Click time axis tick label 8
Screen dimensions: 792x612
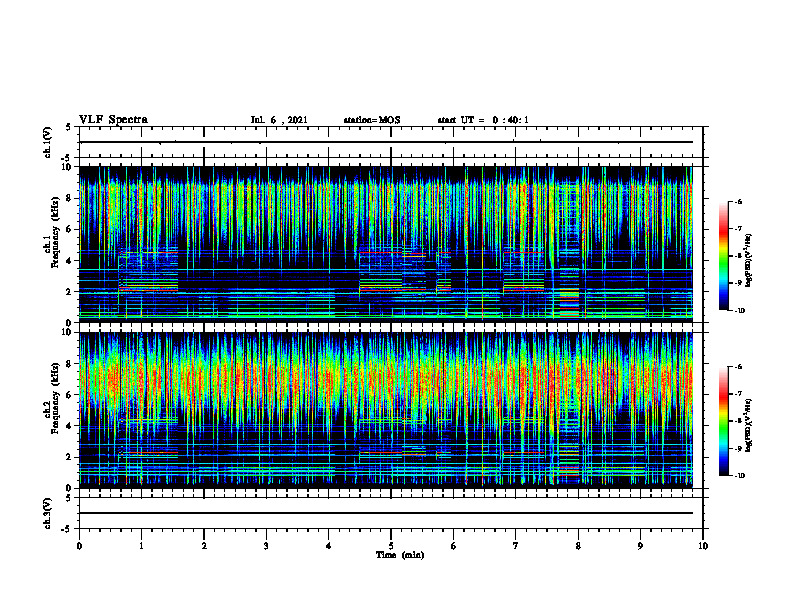(x=578, y=546)
